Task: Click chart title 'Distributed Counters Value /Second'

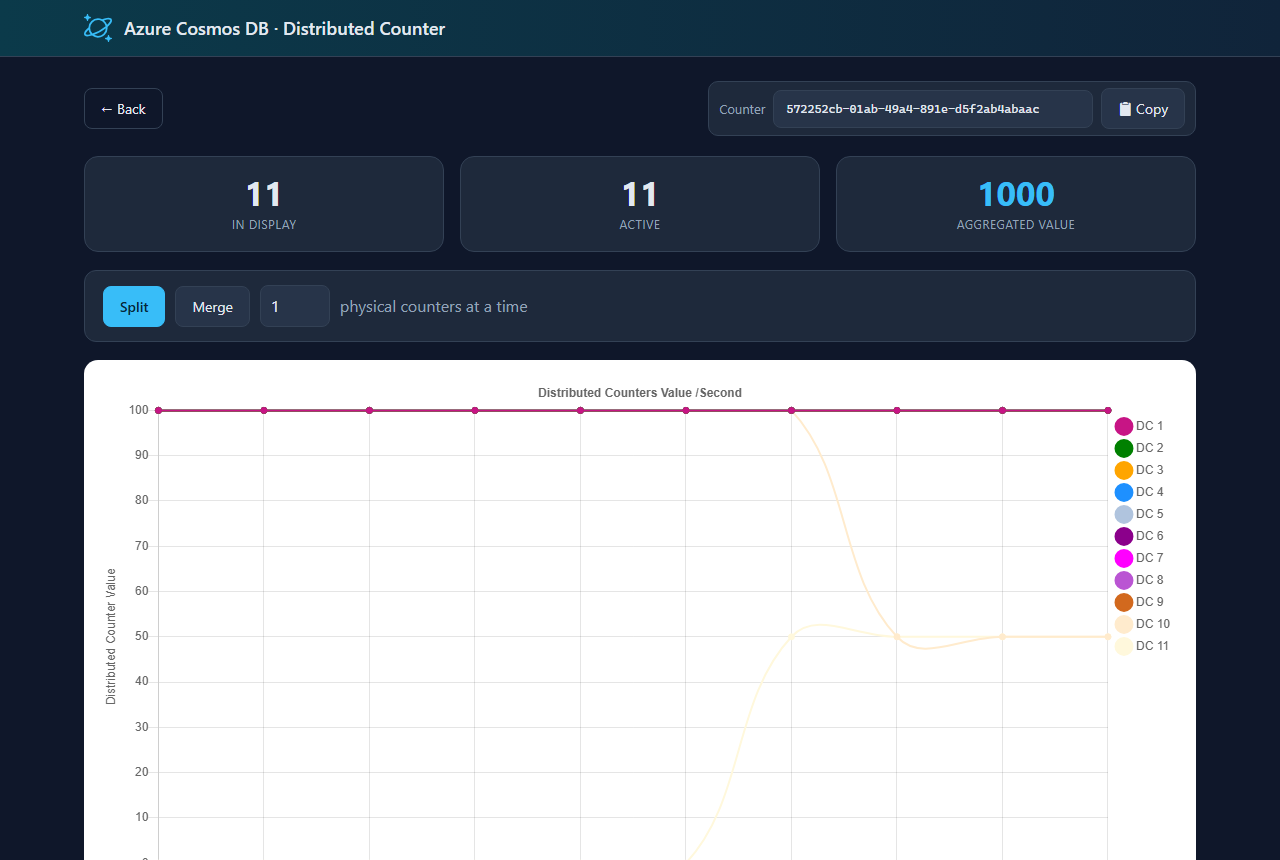Action: pos(640,393)
